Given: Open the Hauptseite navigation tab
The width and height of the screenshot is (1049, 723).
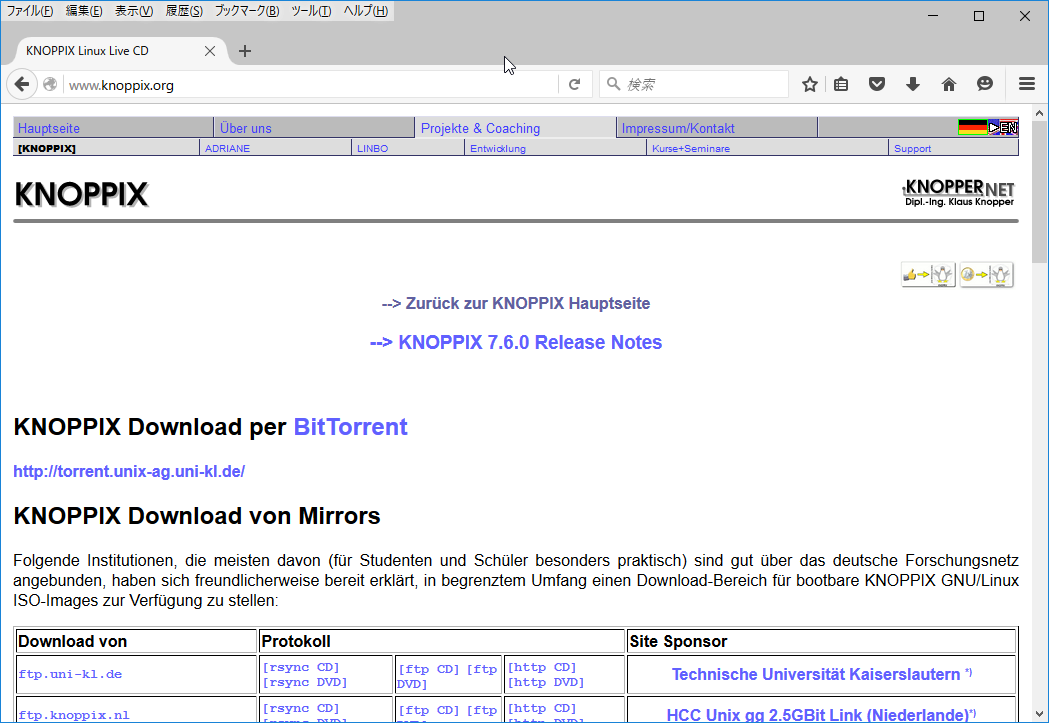Looking at the screenshot, I should point(49,128).
